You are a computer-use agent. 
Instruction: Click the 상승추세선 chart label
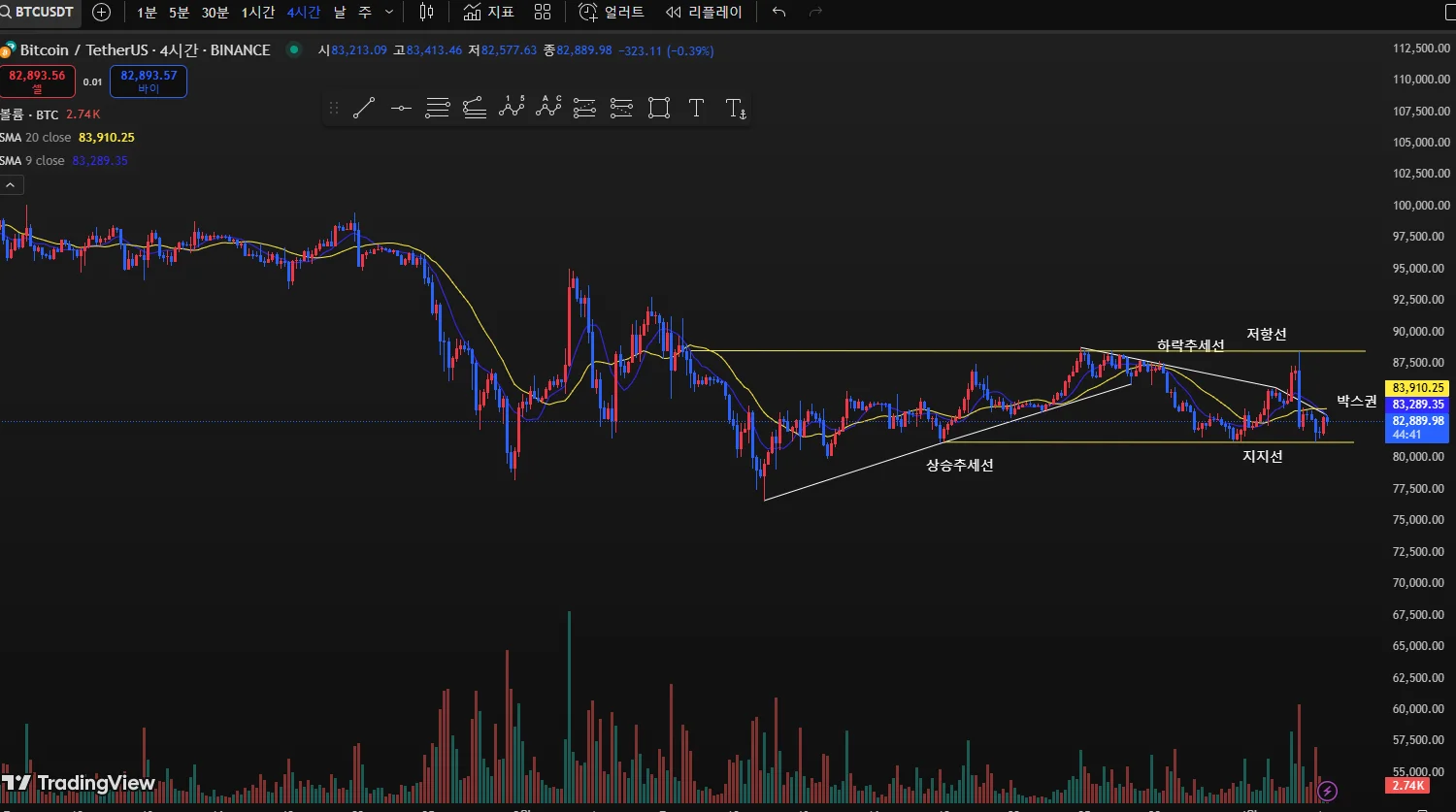pos(959,466)
